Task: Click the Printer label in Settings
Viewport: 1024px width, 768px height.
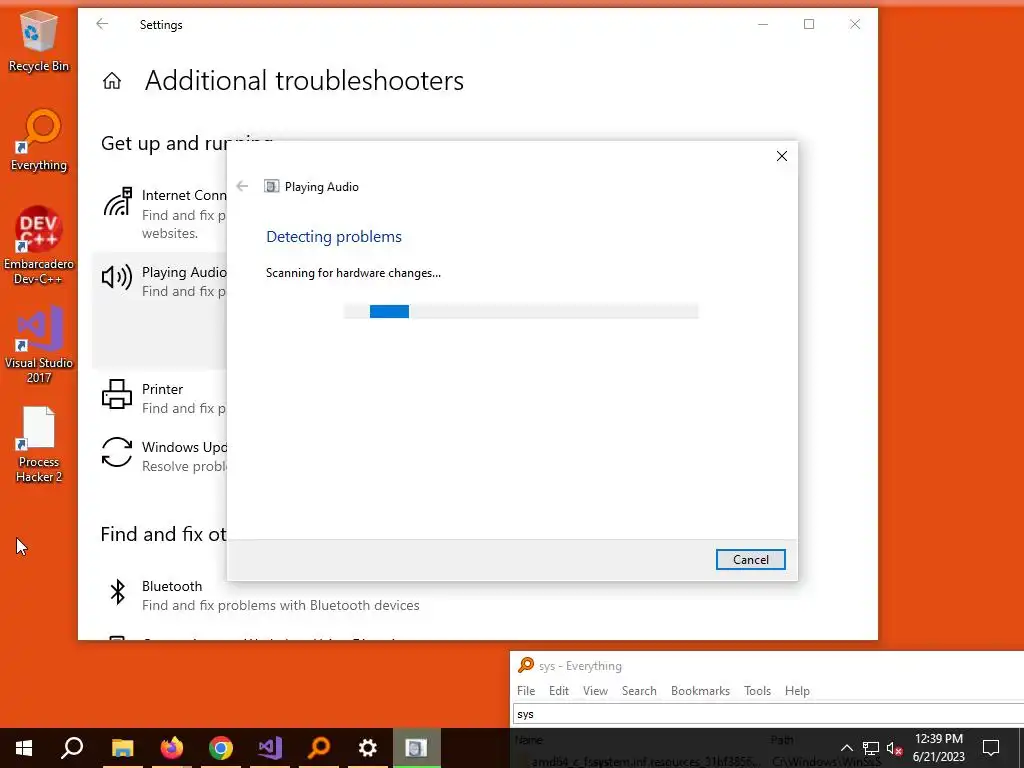Action: (x=162, y=389)
